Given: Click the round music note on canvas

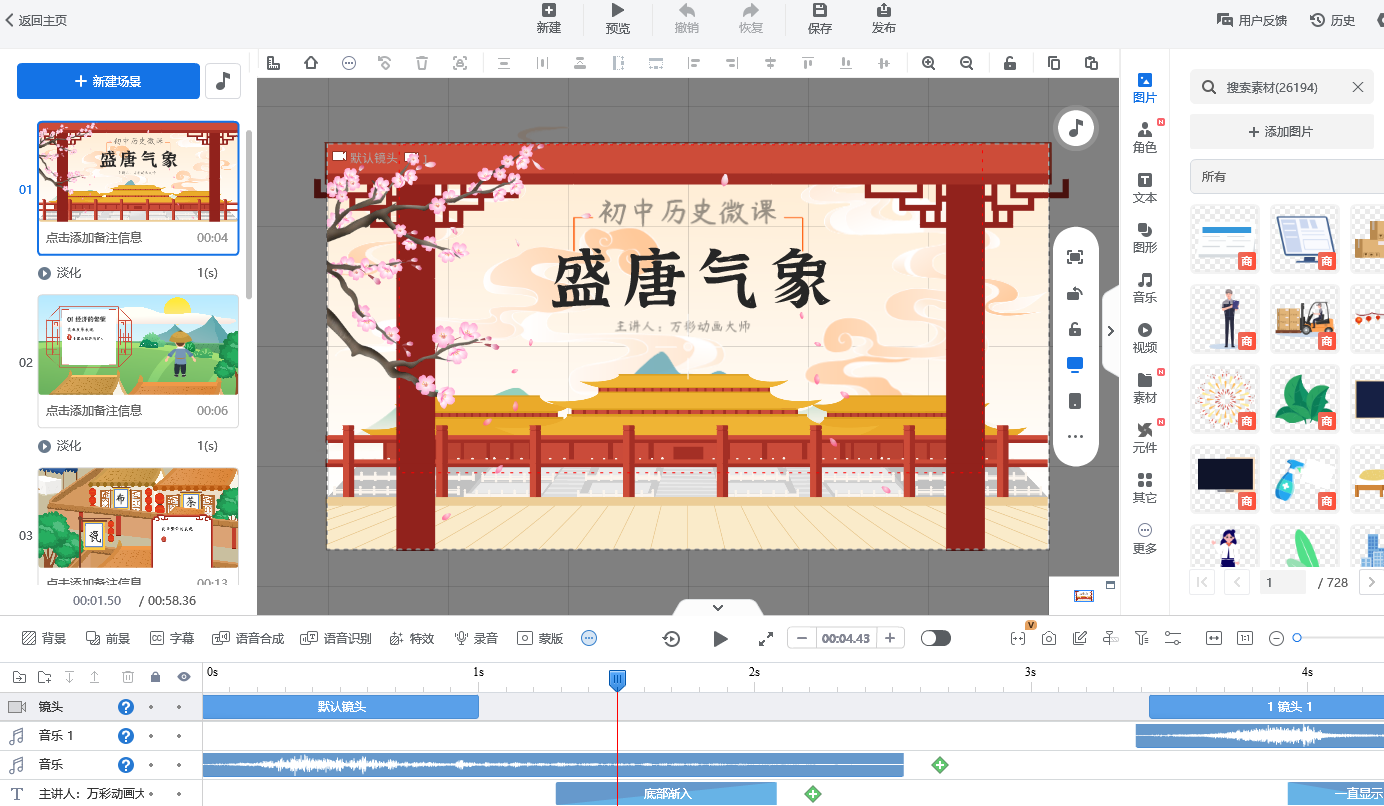Looking at the screenshot, I should coord(1076,128).
